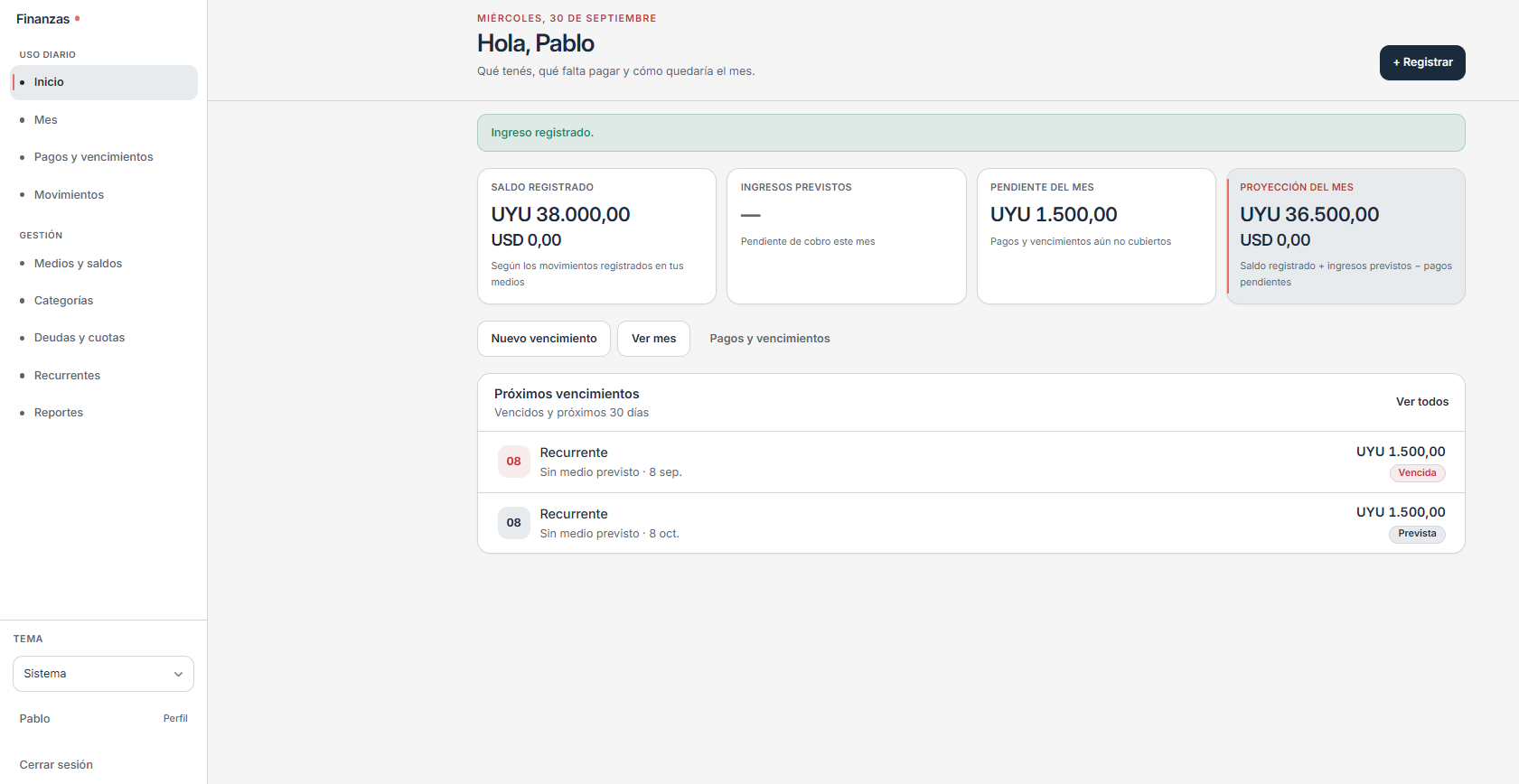Follow the Pagos y vencimientos link beside Ver mes
This screenshot has height=784, width=1519.
click(x=770, y=339)
